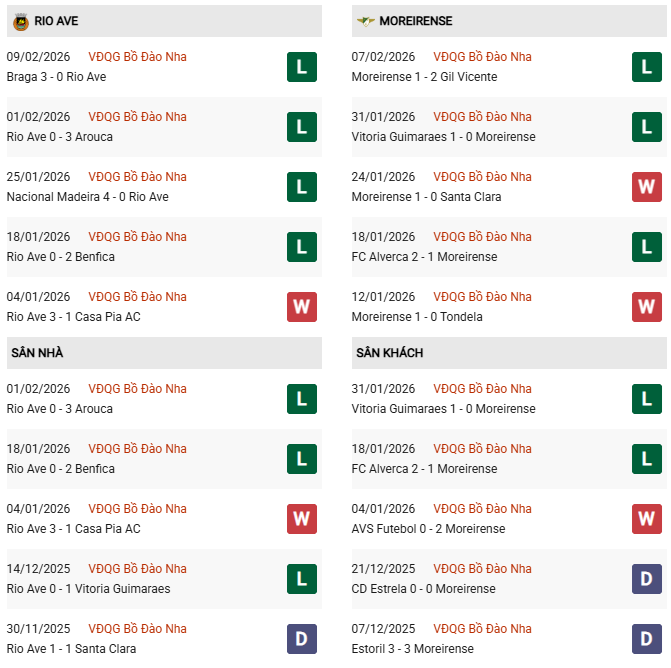Select the SÂN KHÁCH away section header

click(x=389, y=353)
